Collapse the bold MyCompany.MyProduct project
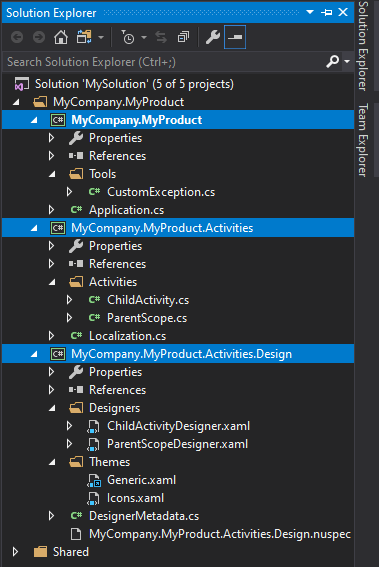 [34, 120]
